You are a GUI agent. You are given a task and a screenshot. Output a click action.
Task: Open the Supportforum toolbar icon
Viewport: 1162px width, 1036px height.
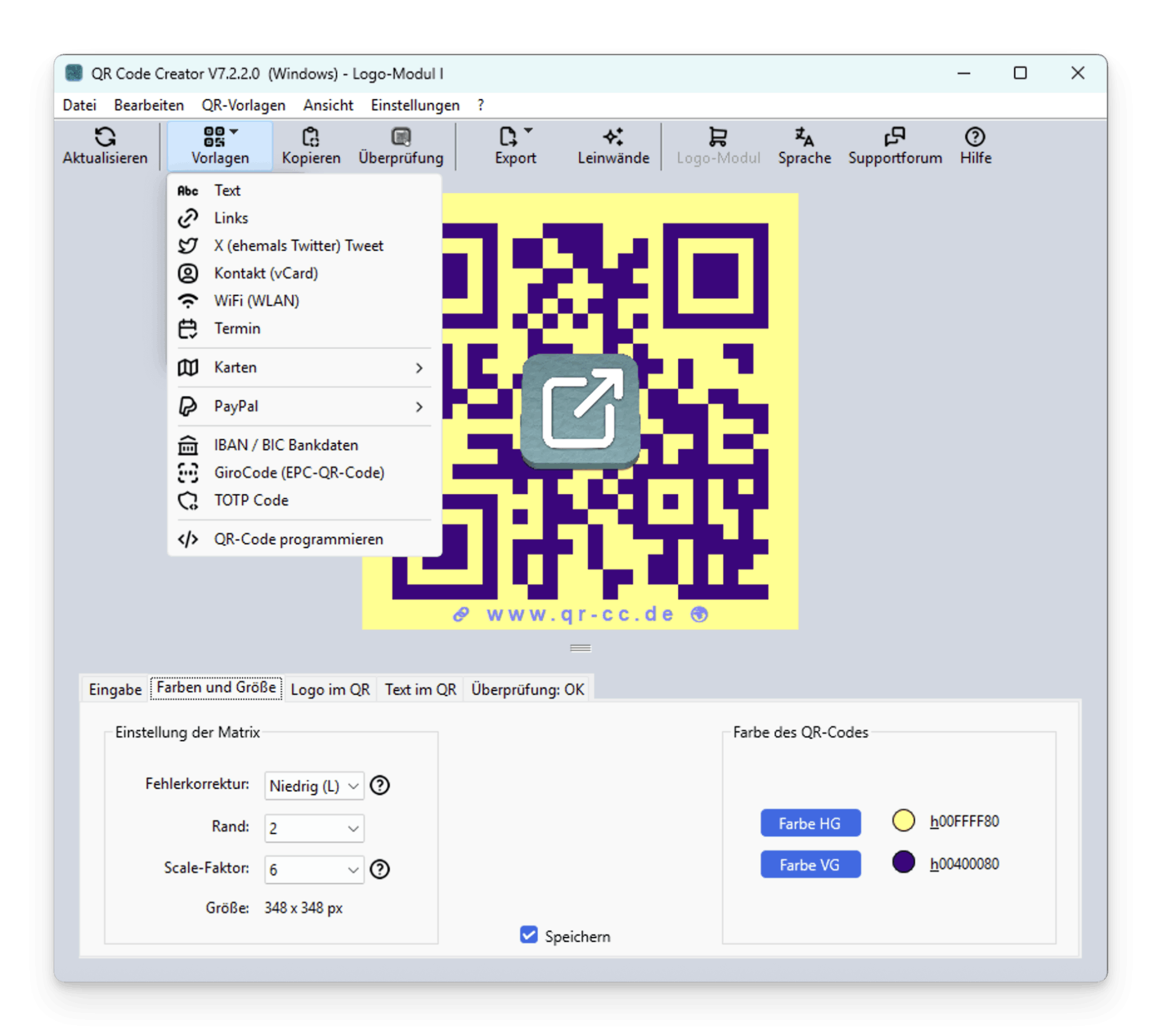click(895, 137)
